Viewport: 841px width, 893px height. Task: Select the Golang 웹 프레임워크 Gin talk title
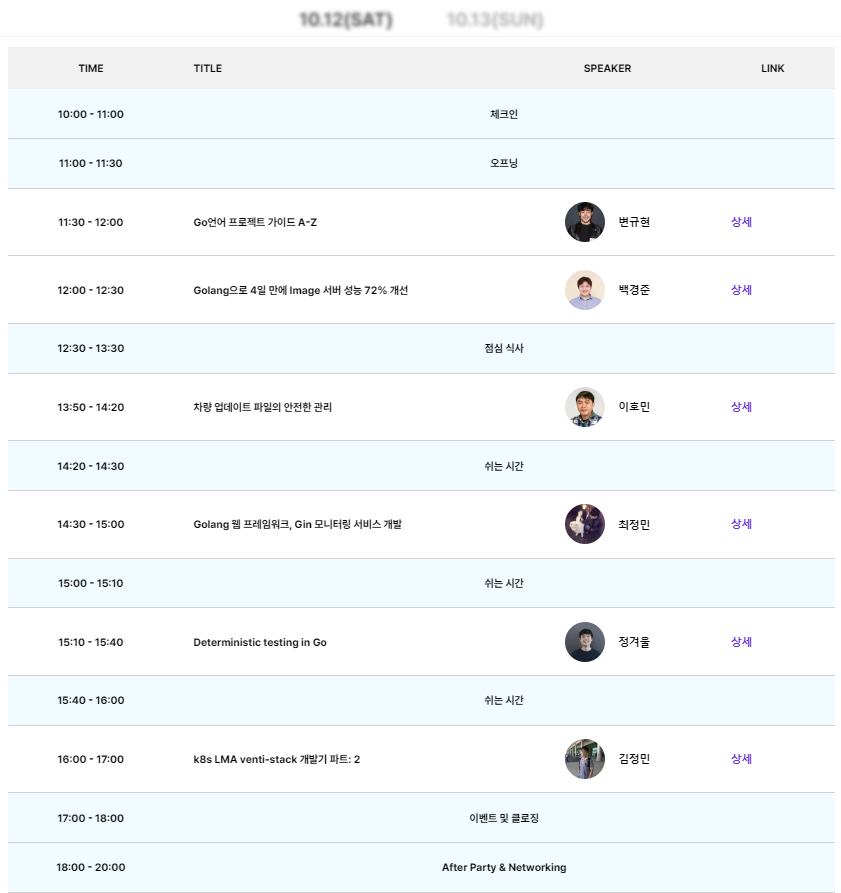pos(297,525)
